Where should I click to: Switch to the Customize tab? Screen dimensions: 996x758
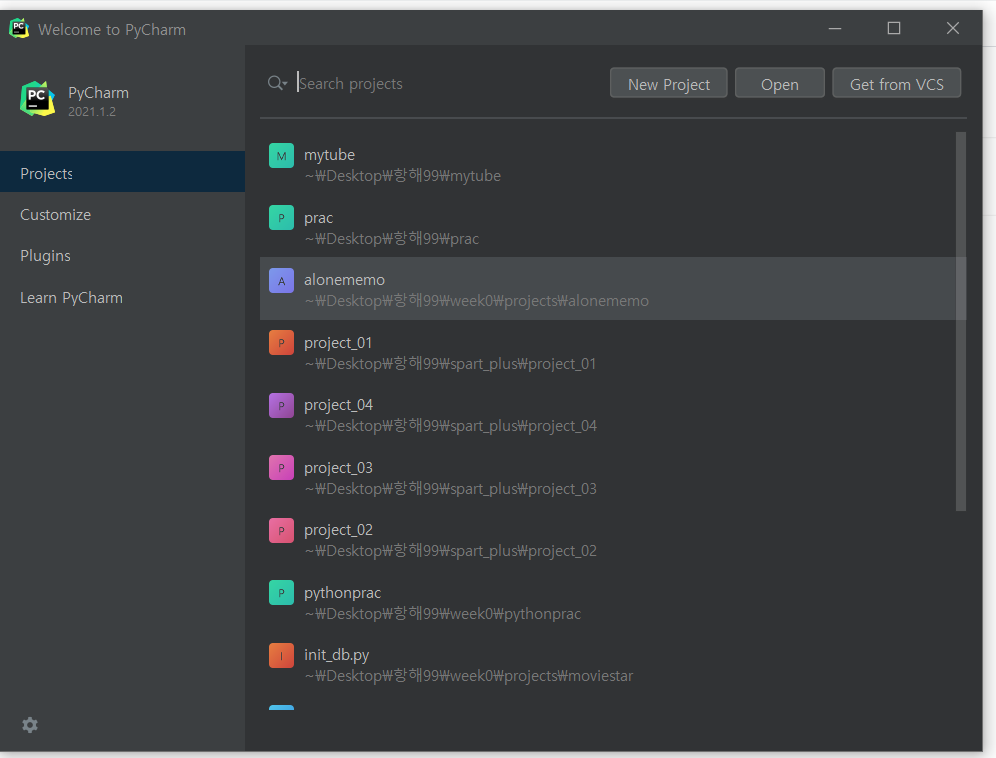coord(123,215)
